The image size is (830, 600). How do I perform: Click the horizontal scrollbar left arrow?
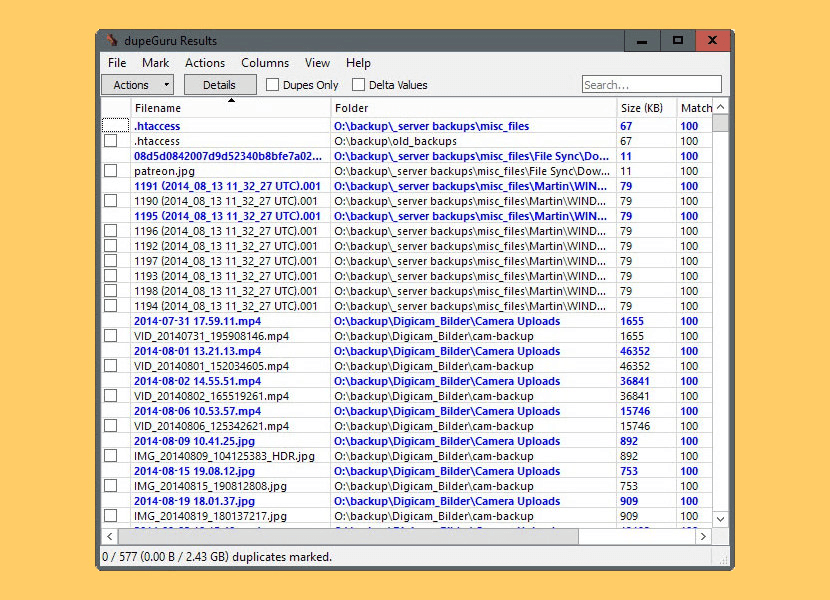(x=110, y=537)
